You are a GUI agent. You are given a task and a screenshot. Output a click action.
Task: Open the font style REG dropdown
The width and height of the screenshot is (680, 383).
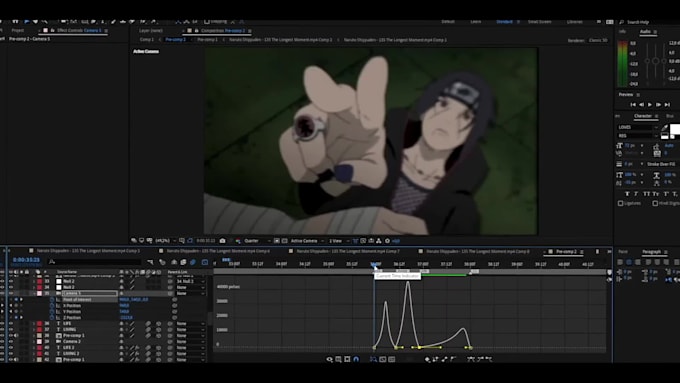638,136
